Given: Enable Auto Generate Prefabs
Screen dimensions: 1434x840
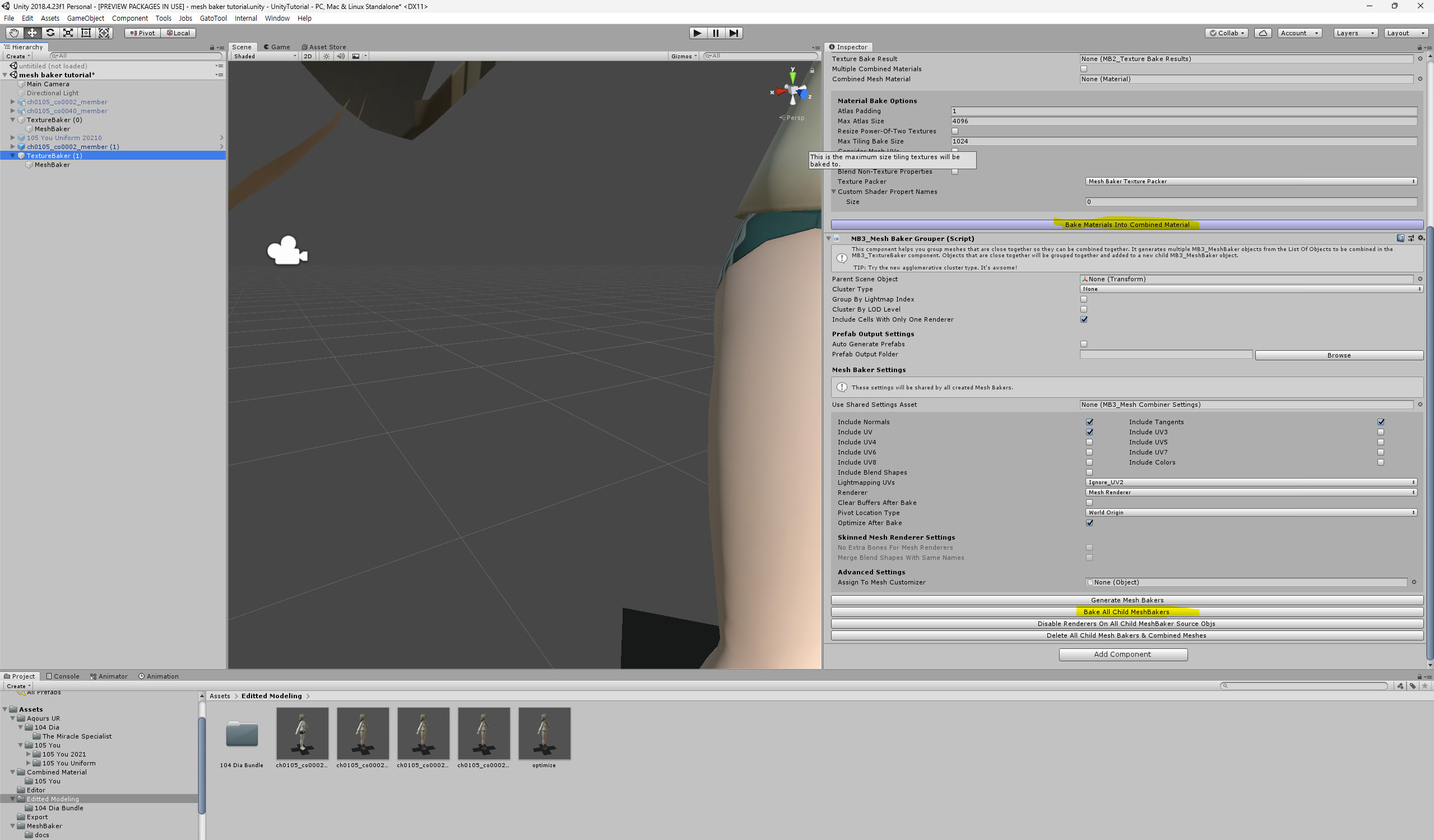Looking at the screenshot, I should tap(1084, 344).
